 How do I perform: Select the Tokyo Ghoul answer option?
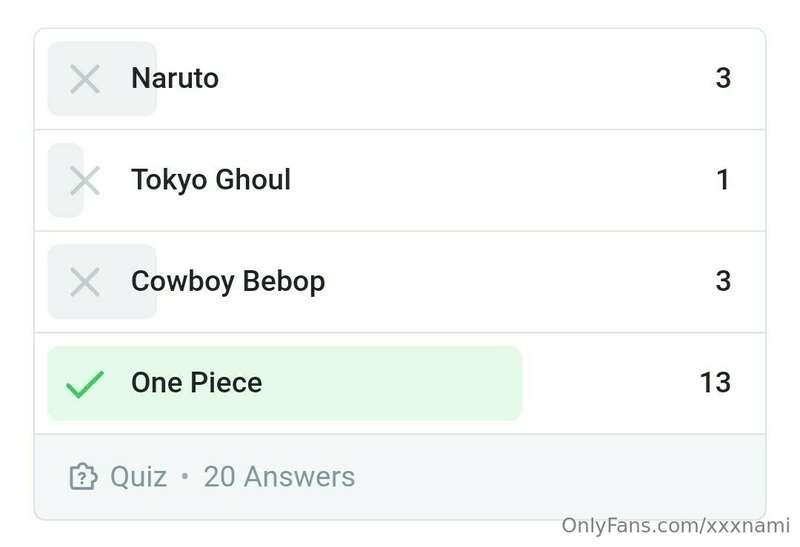click(400, 181)
